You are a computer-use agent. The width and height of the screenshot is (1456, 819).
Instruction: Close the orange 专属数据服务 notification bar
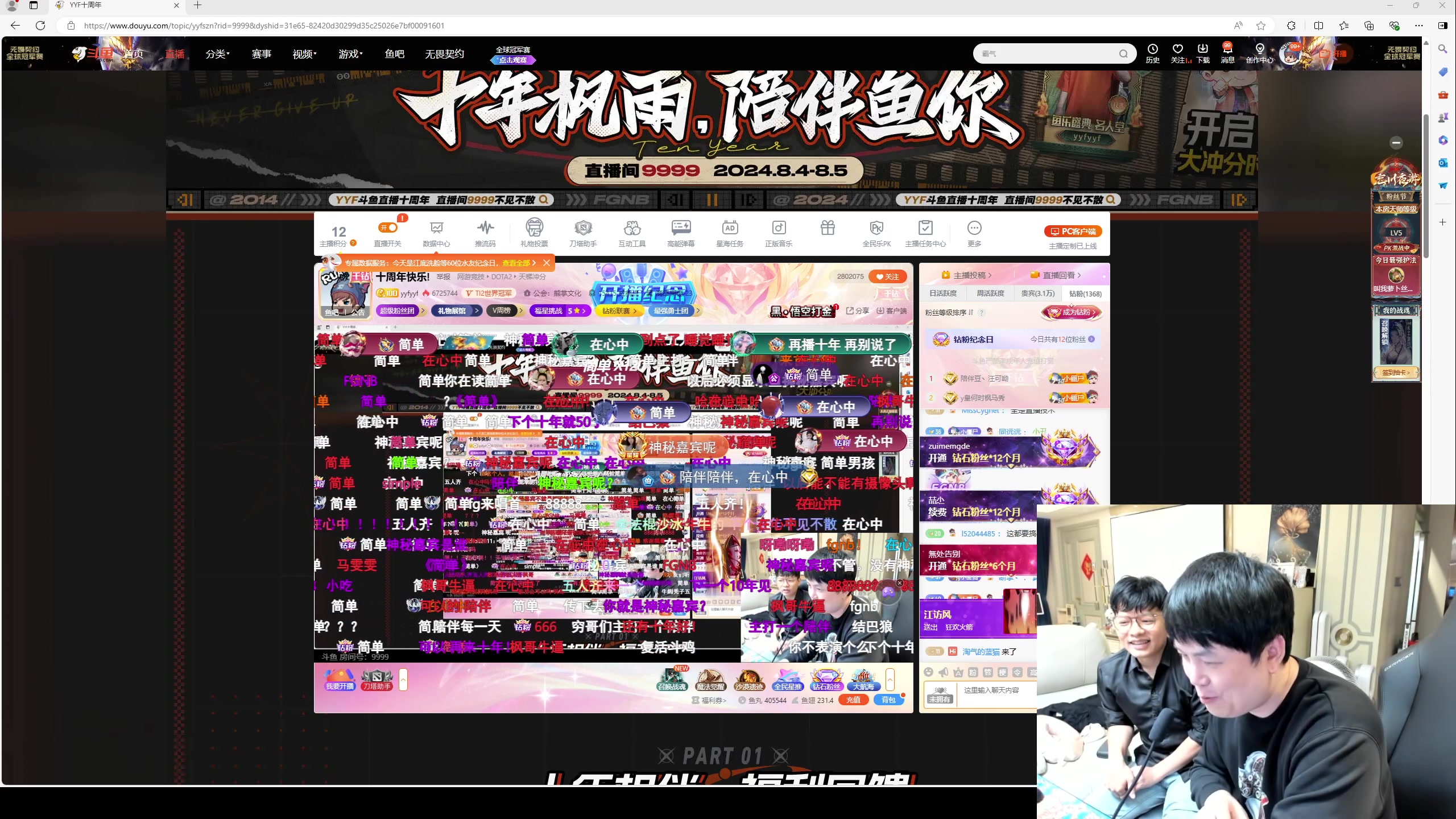tap(547, 263)
